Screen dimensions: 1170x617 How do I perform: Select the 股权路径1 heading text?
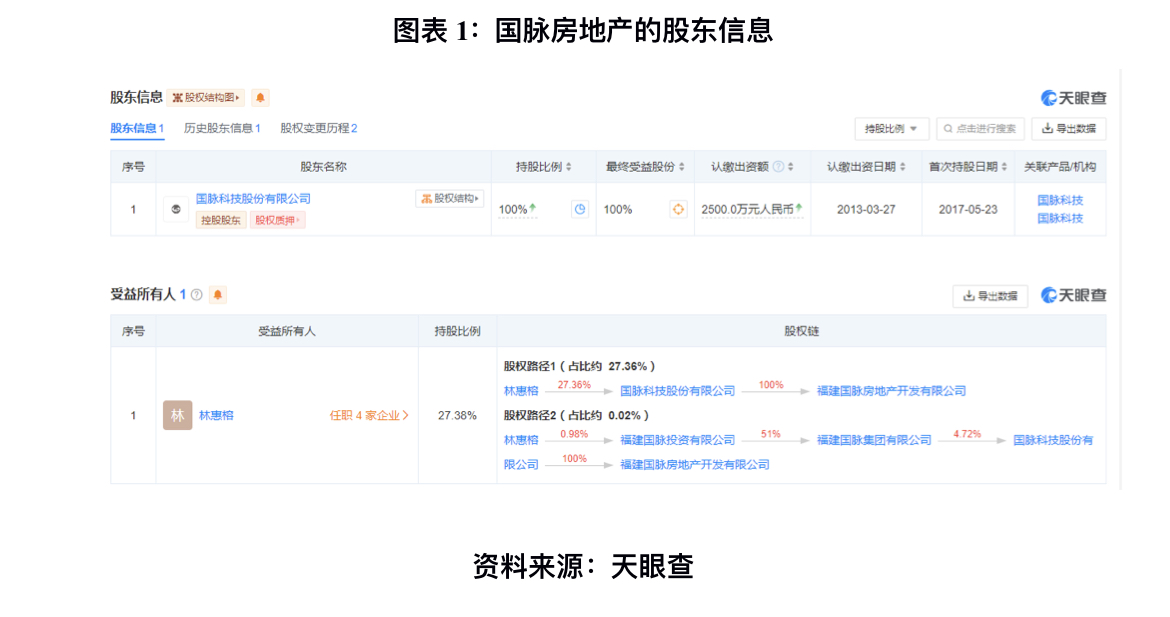click(579, 366)
